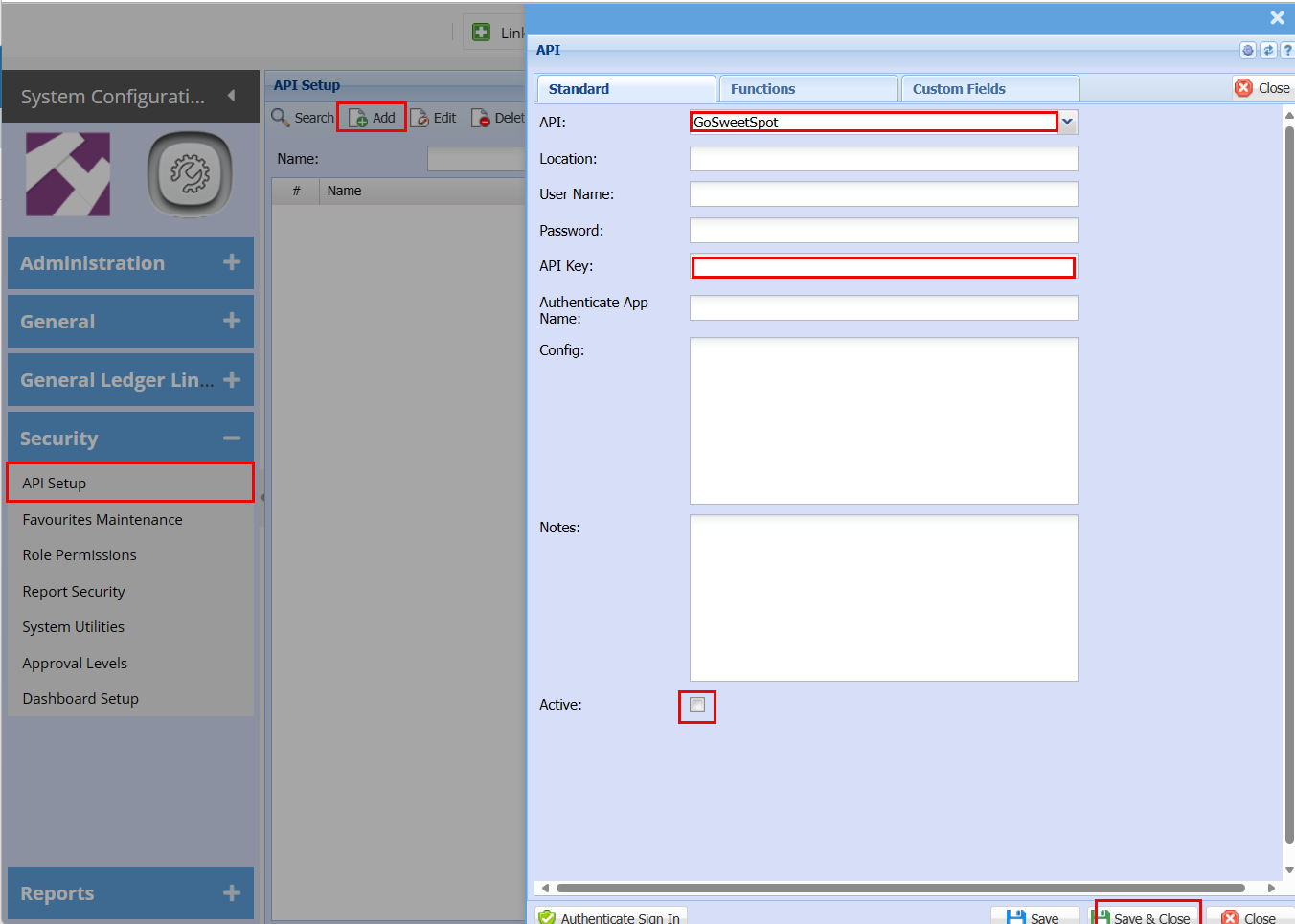Click the vertical scrollbar in the API dialog

coord(1289,484)
